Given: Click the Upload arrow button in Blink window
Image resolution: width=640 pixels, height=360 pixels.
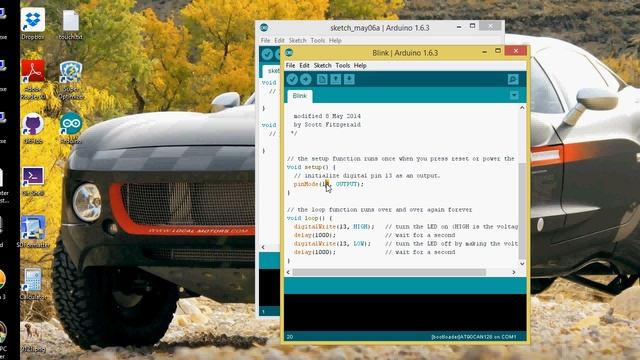Looking at the screenshot, I should (x=306, y=79).
